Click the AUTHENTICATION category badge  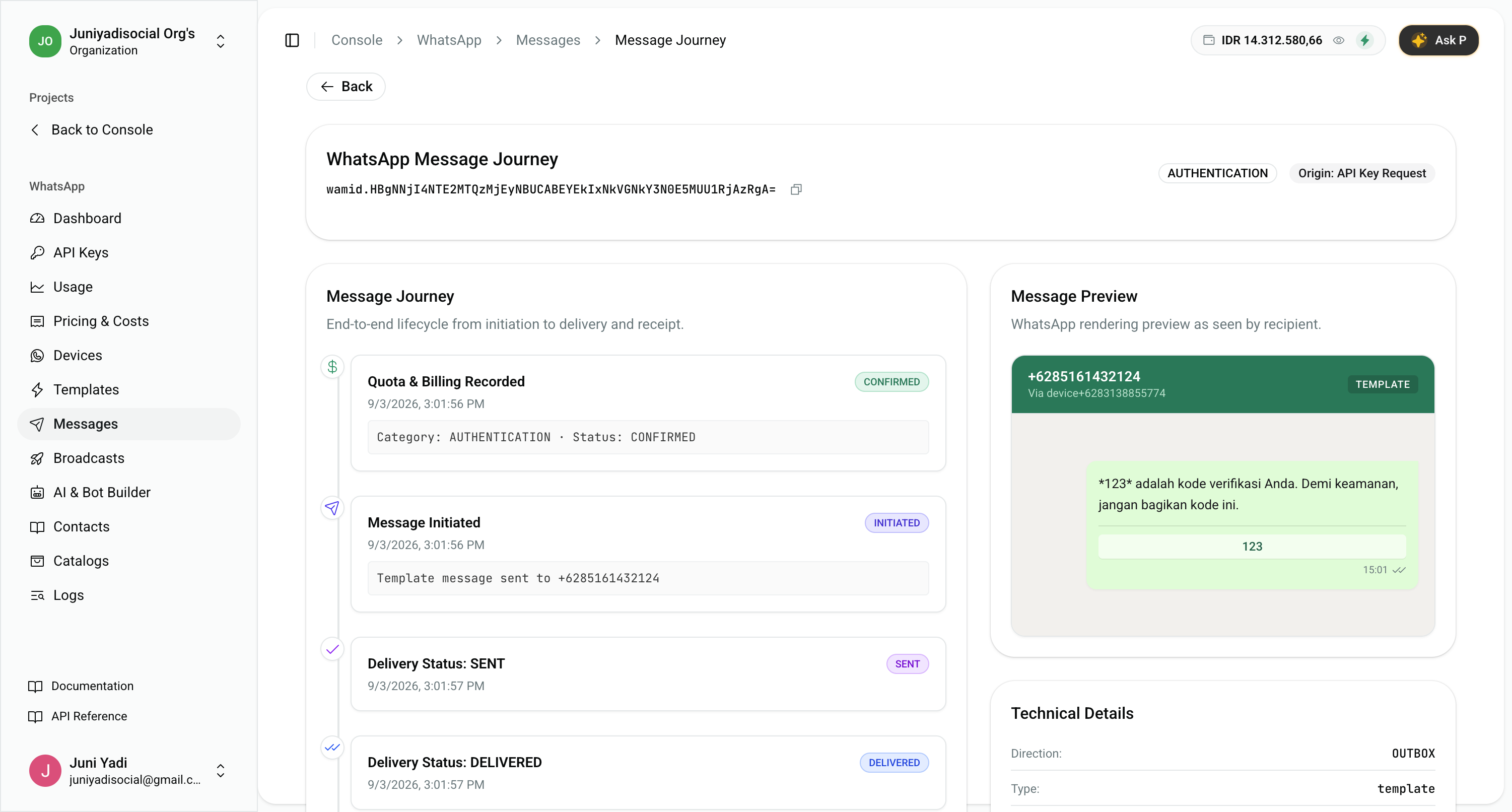(x=1217, y=173)
